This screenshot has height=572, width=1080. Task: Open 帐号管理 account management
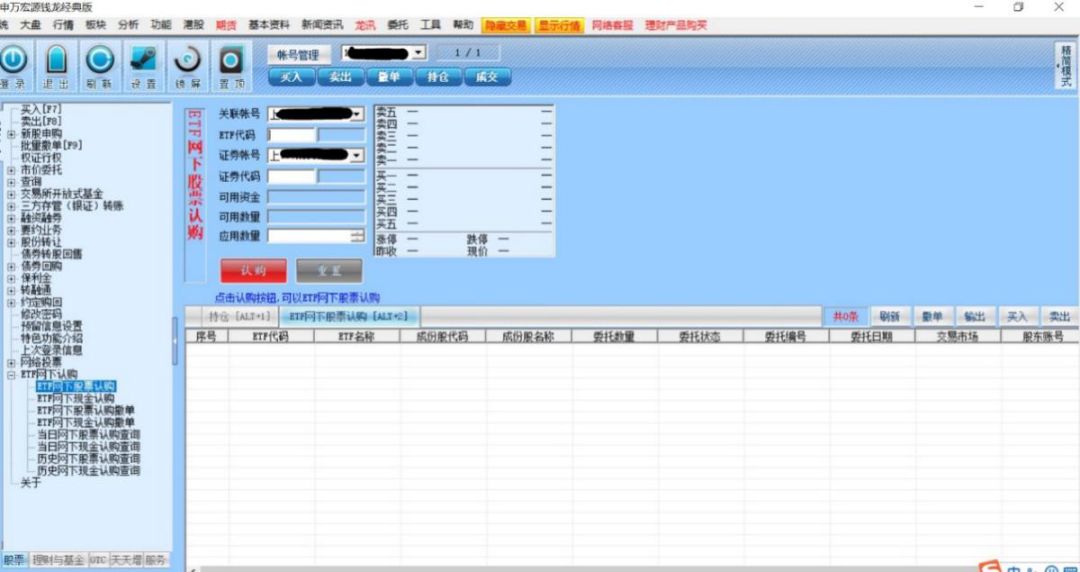[298, 55]
